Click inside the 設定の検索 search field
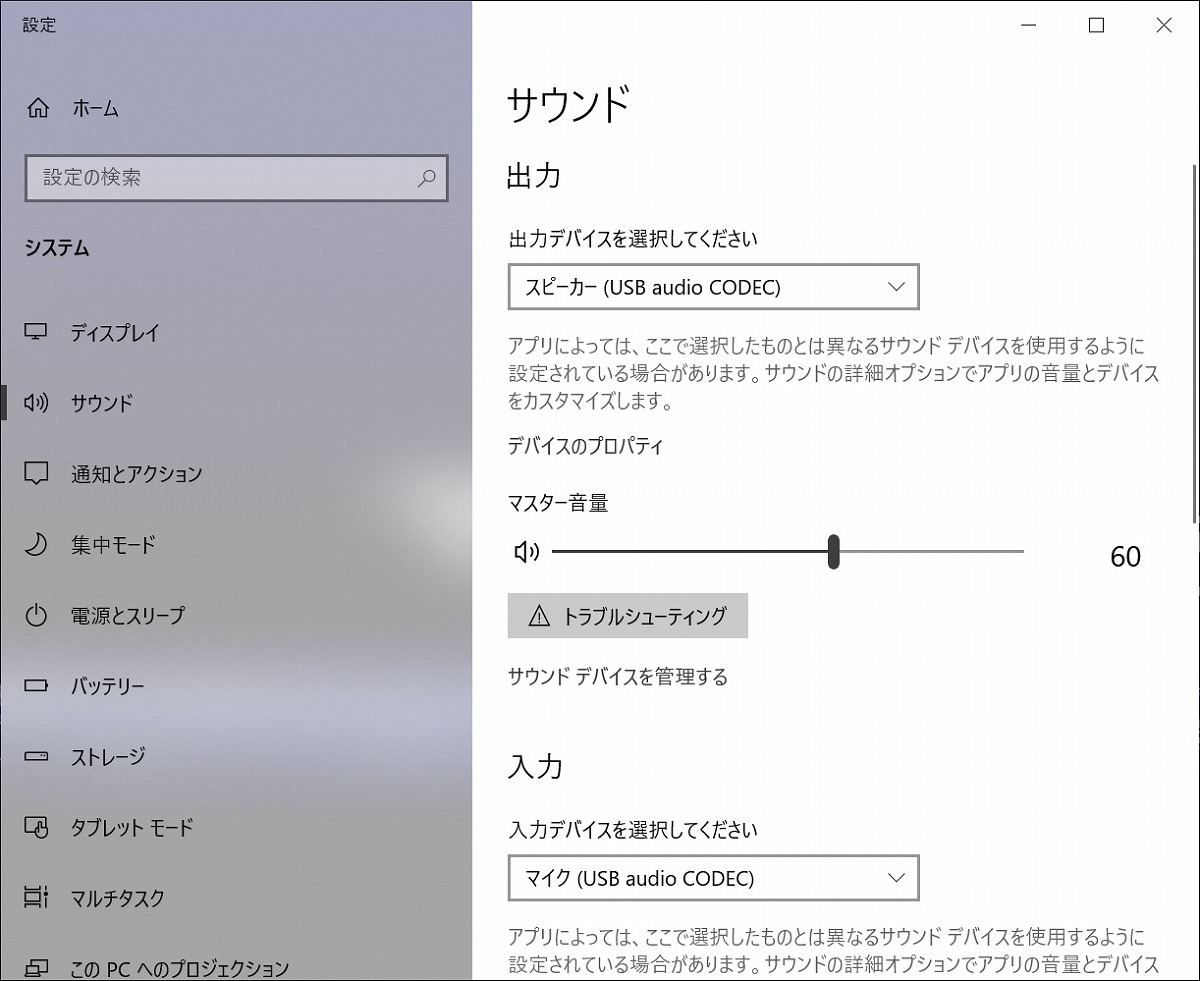 236,178
